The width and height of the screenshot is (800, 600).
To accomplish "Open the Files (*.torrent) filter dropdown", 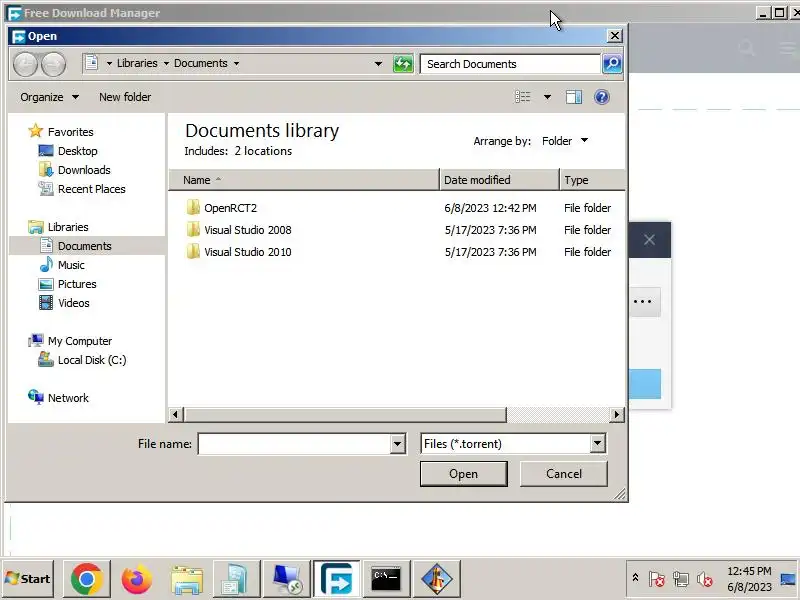I will (597, 444).
